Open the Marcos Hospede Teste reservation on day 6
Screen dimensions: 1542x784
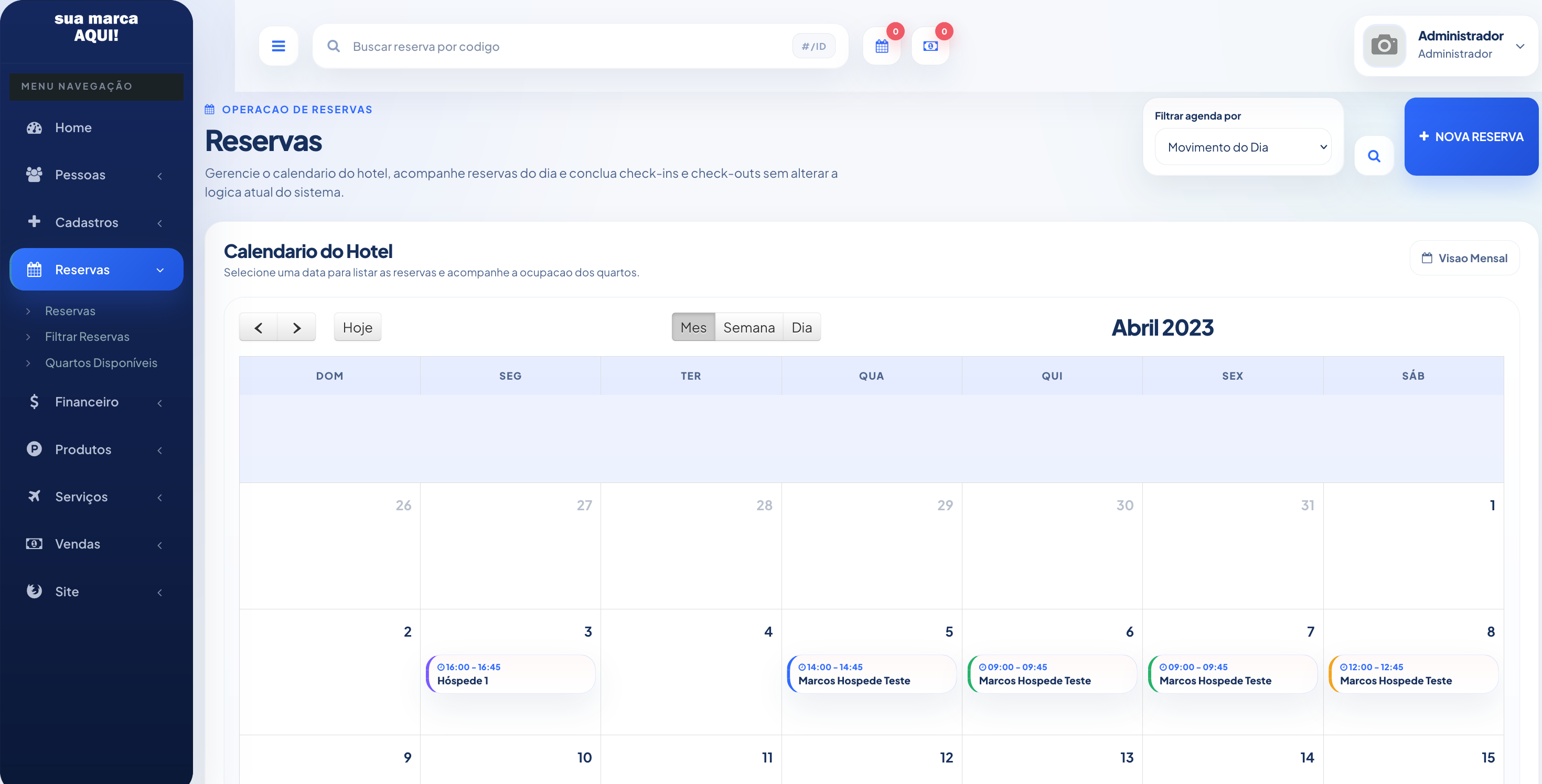pos(1052,674)
